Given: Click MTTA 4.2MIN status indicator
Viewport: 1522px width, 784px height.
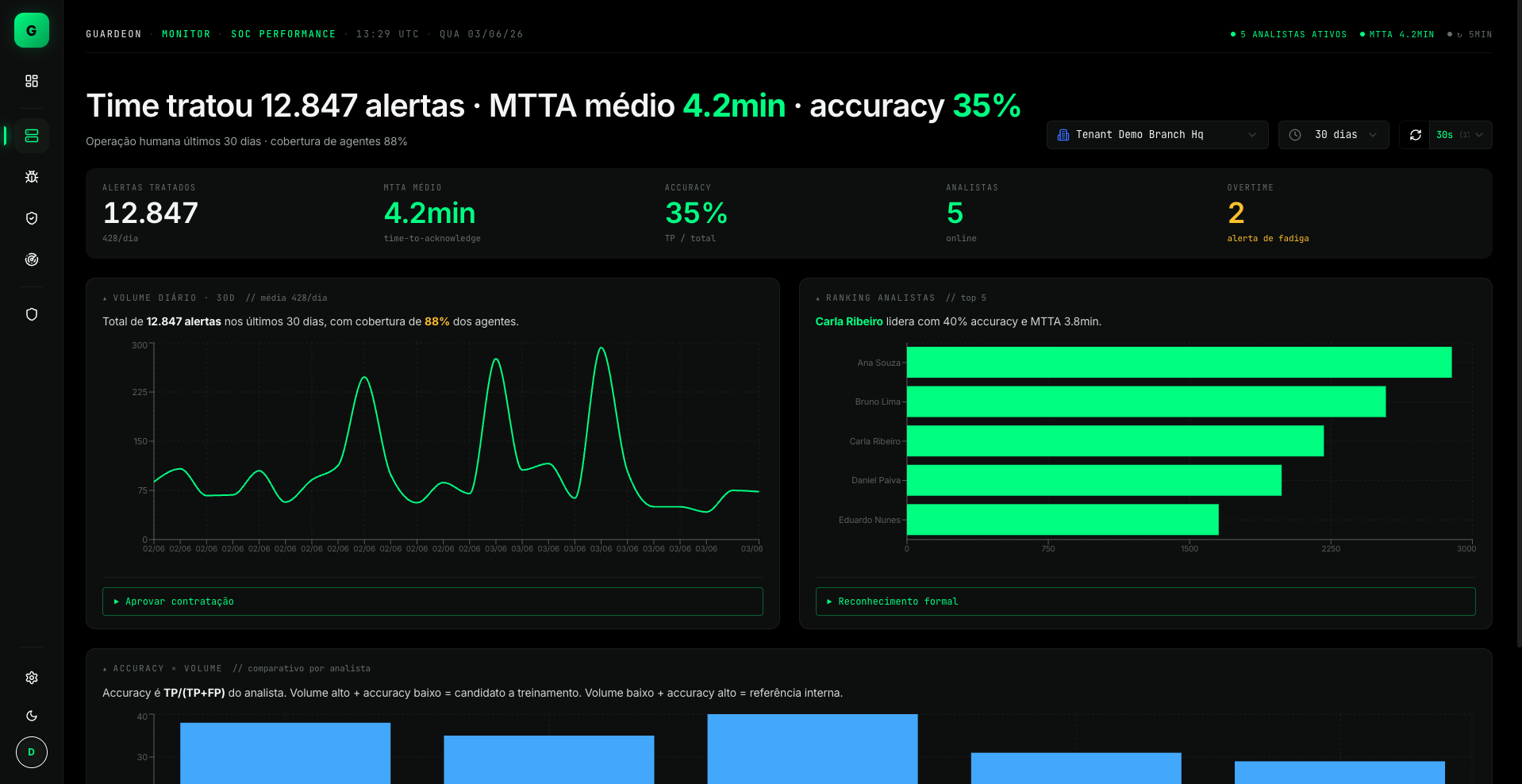Looking at the screenshot, I should pyautogui.click(x=1397, y=34).
